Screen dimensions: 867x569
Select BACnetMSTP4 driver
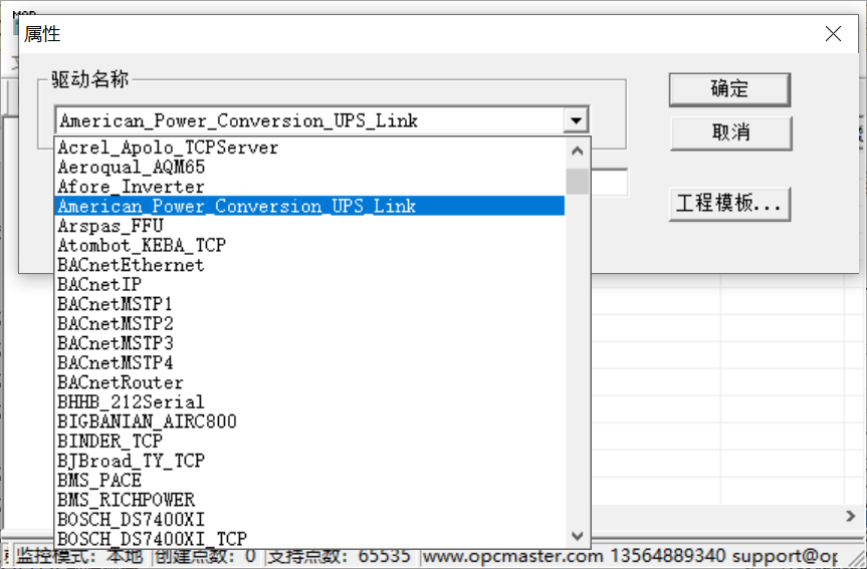coord(310,363)
